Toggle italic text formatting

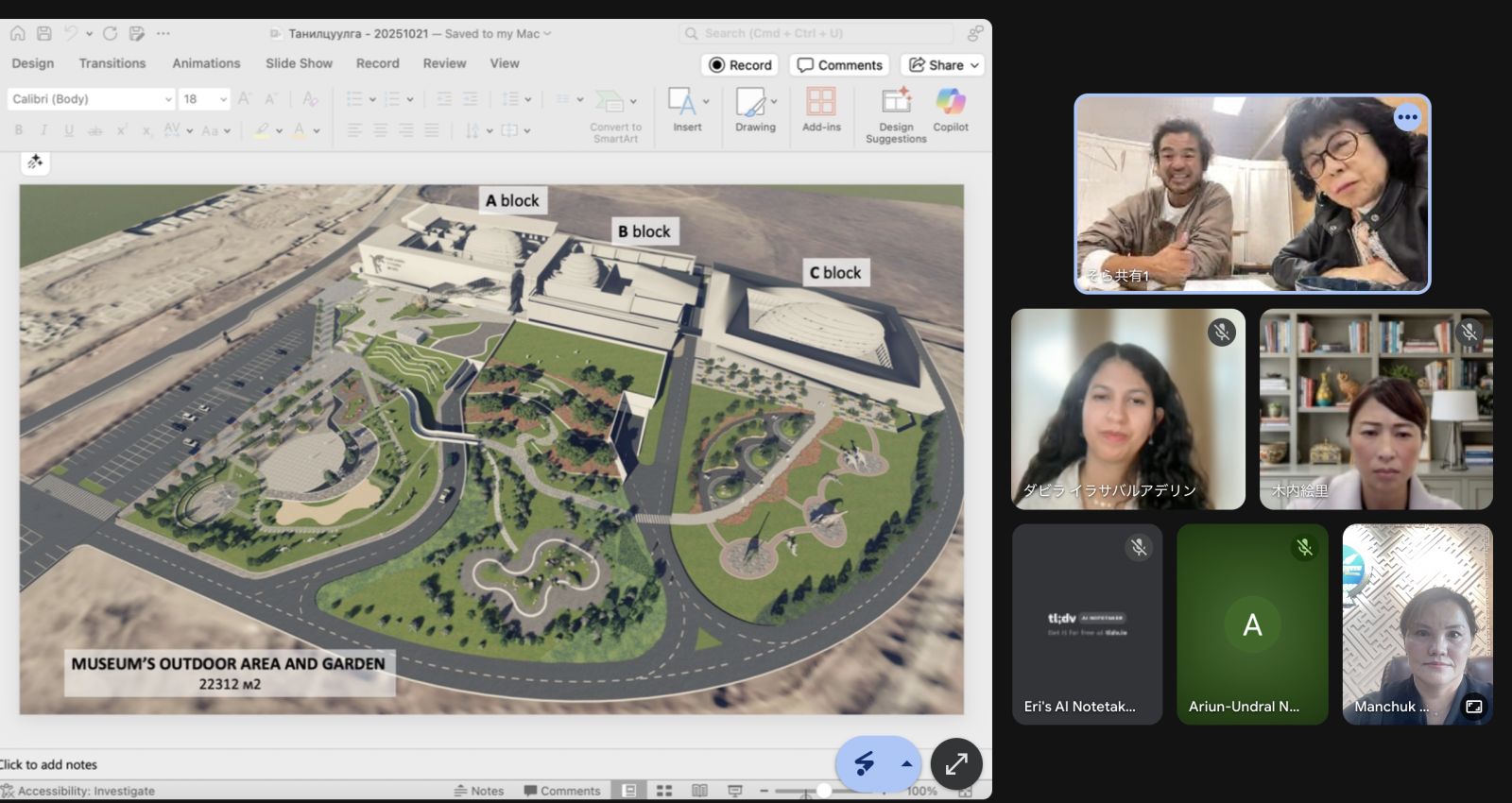coord(43,130)
